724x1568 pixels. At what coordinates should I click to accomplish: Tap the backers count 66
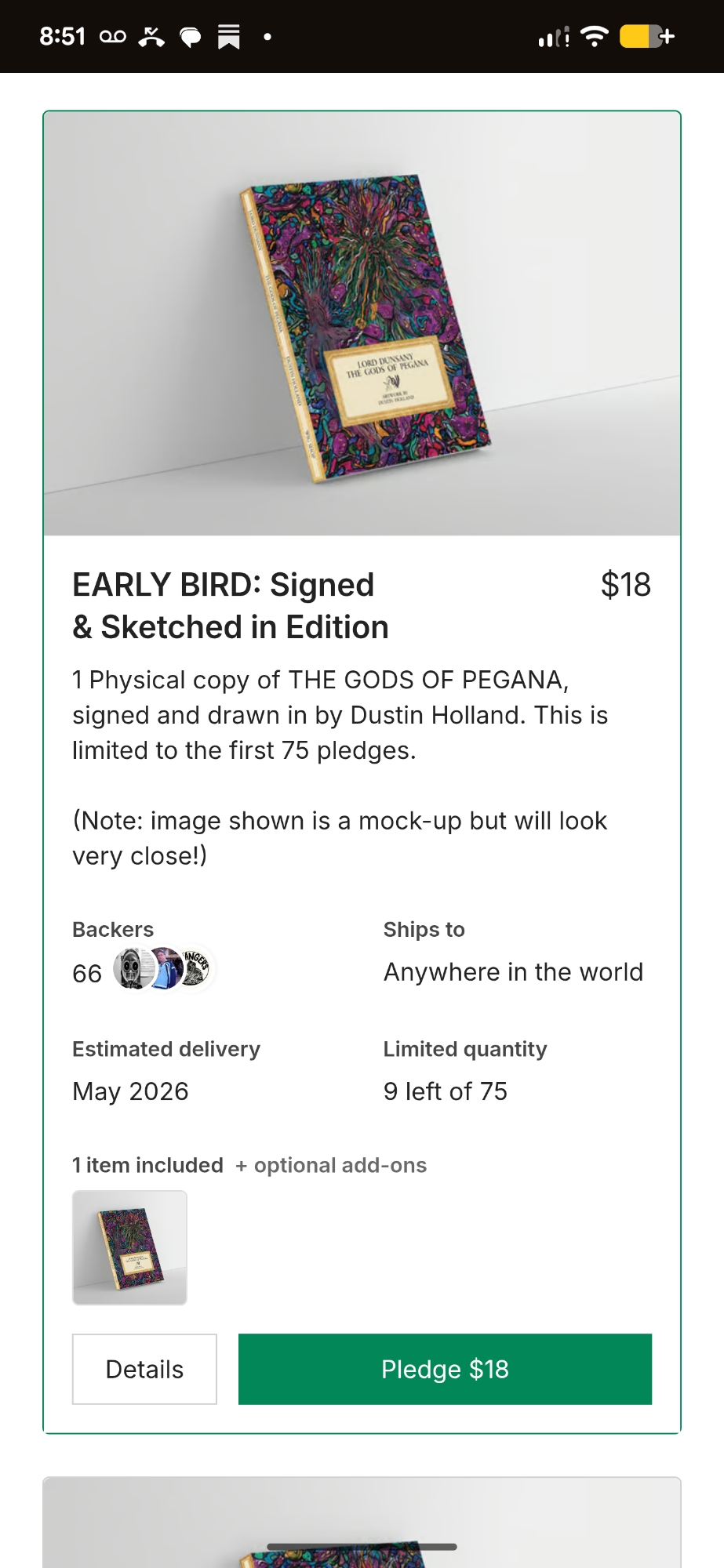click(87, 974)
